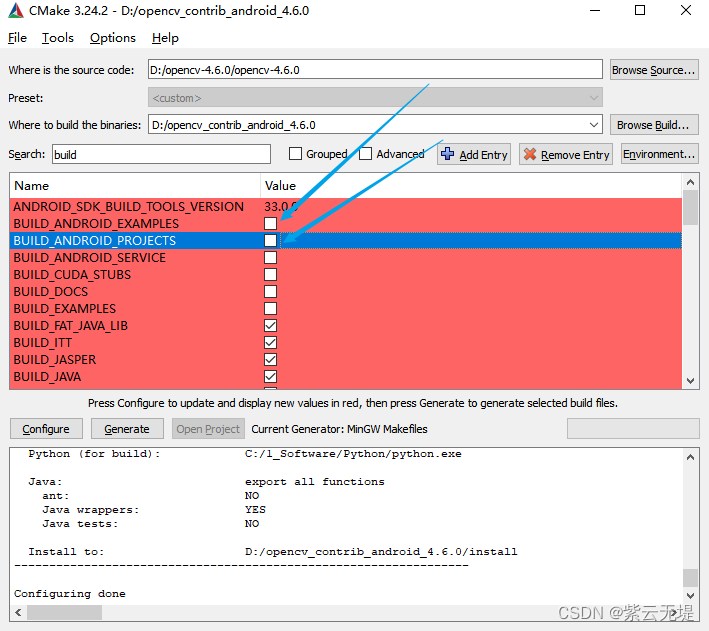
Task: Click the Environment button
Action: pos(659,154)
